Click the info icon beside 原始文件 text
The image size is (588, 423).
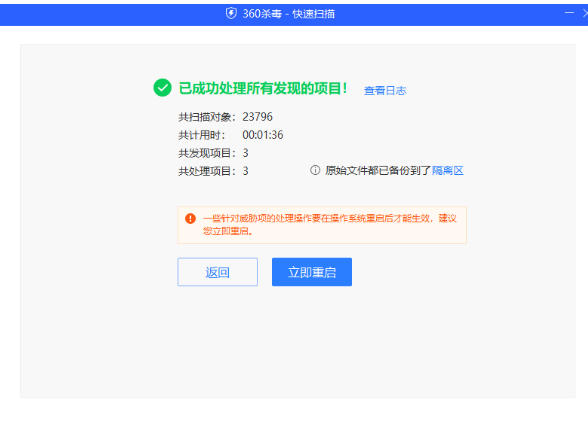(315, 170)
